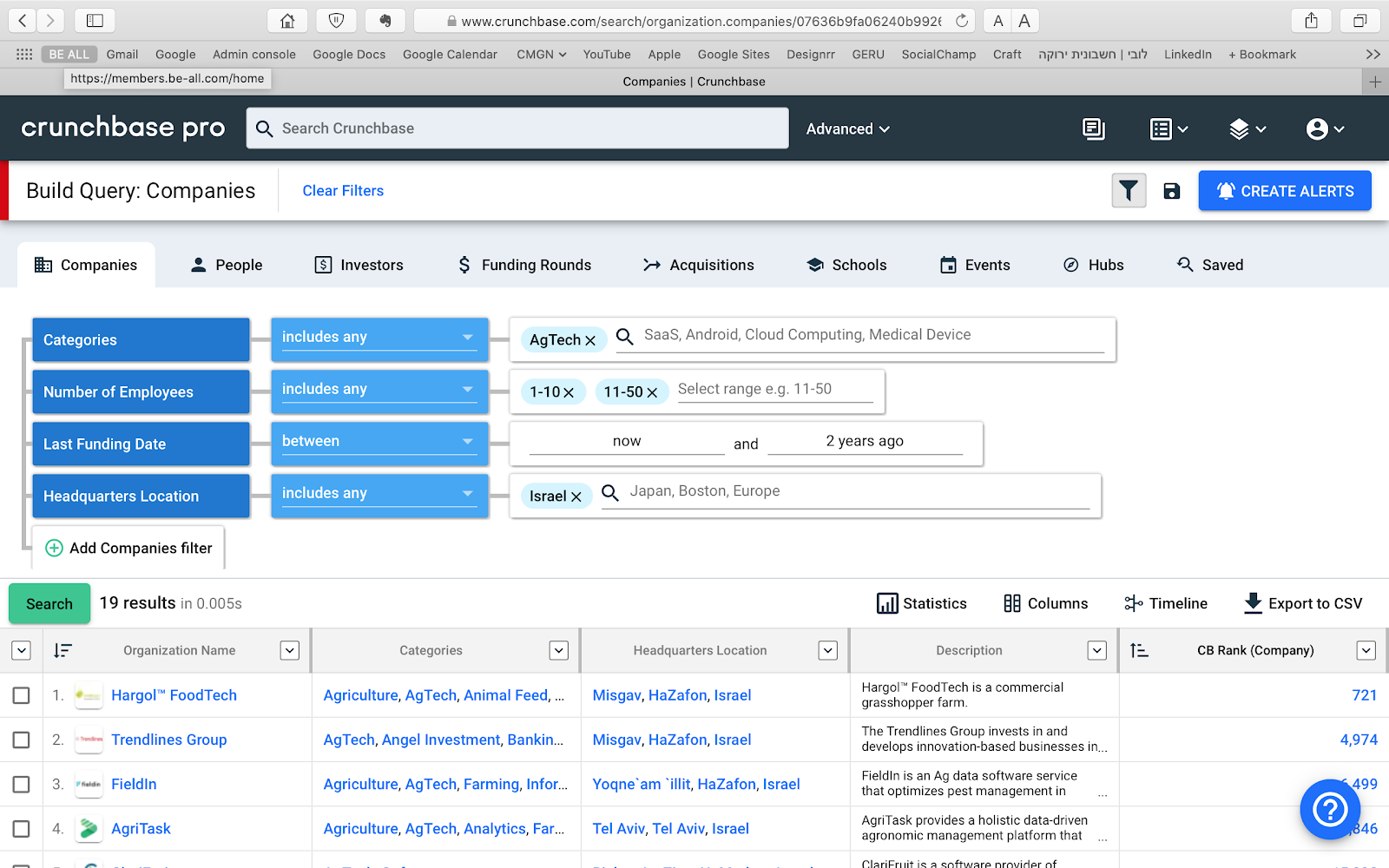Open the My Lists dropdown icon in header
1389x868 pixels.
pos(1168,128)
